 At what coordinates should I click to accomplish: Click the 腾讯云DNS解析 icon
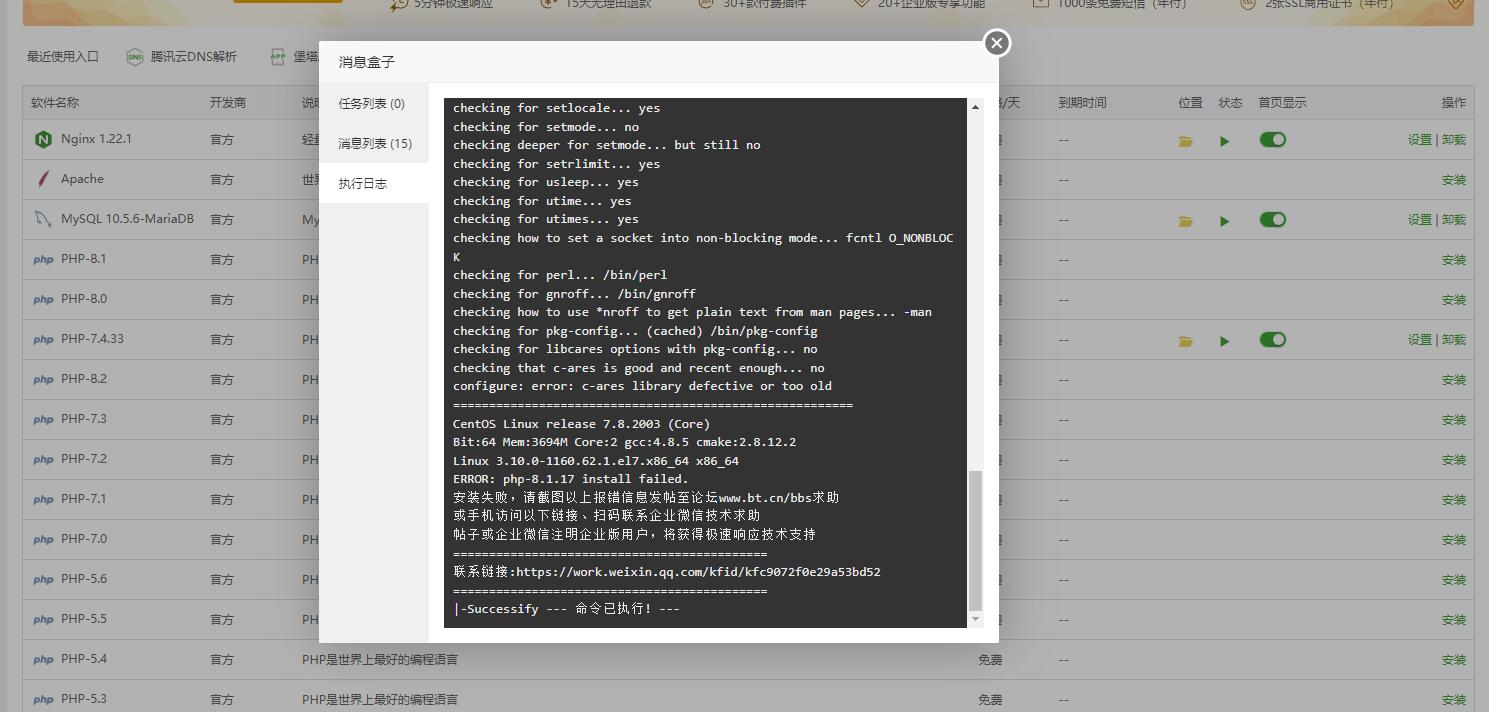pos(135,57)
